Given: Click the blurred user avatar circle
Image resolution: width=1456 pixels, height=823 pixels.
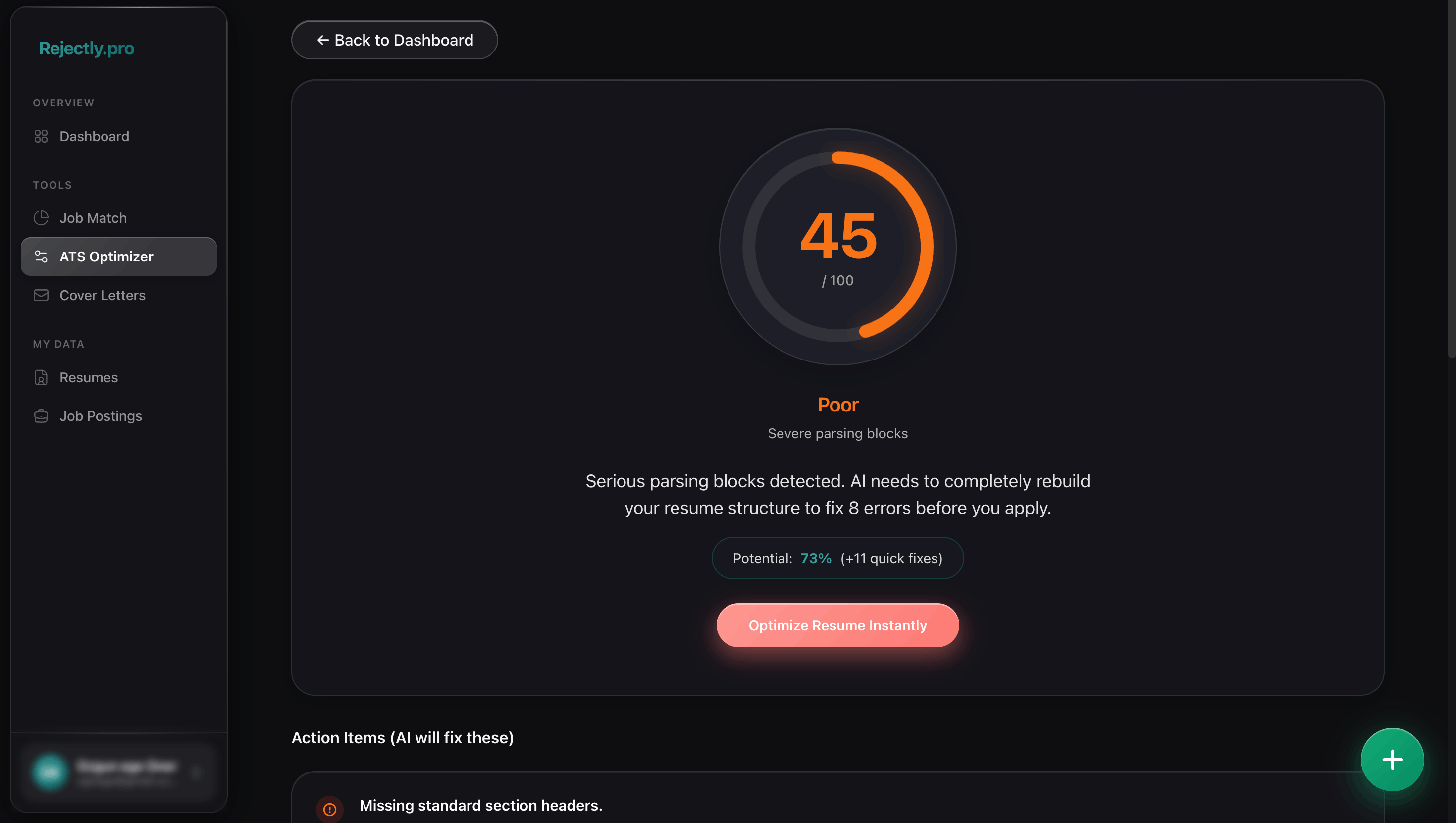Looking at the screenshot, I should click(x=50, y=772).
